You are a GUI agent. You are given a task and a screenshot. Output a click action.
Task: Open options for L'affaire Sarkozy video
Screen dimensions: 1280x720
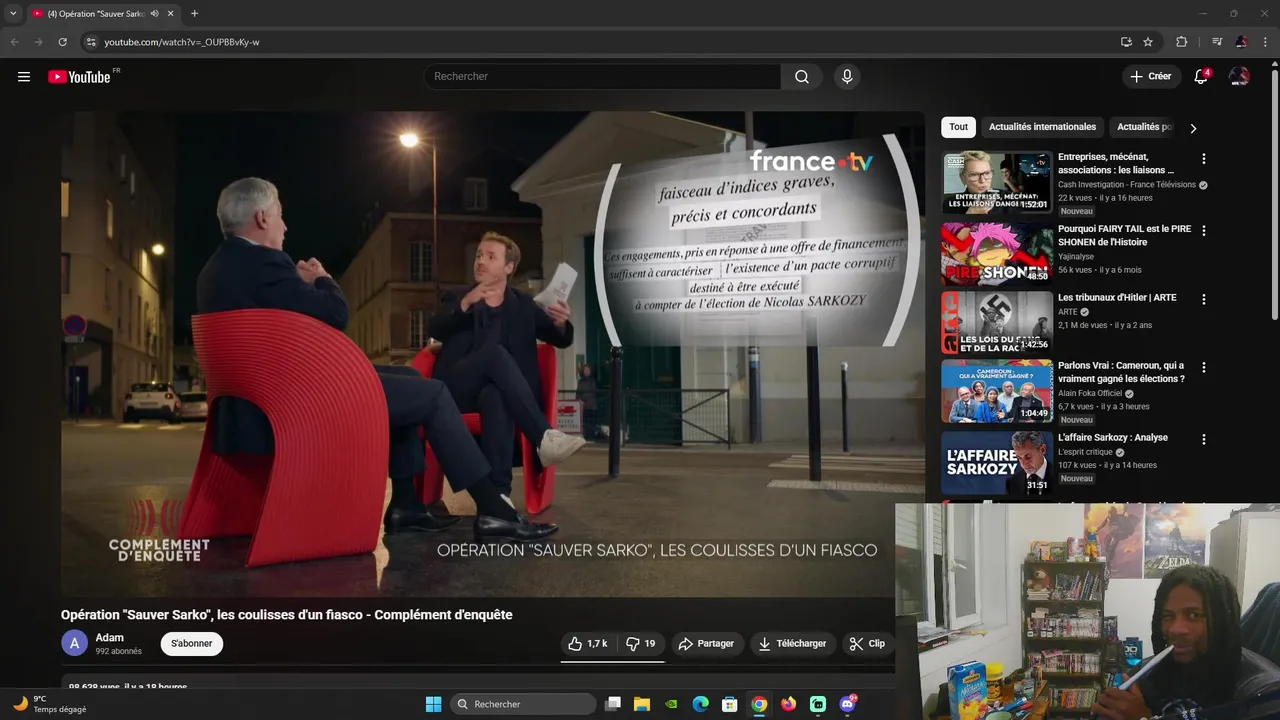(1204, 439)
